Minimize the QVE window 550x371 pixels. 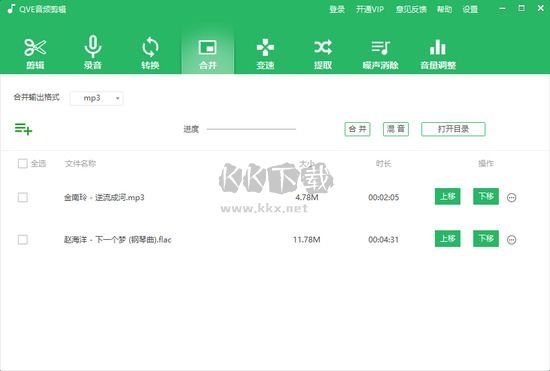point(503,8)
